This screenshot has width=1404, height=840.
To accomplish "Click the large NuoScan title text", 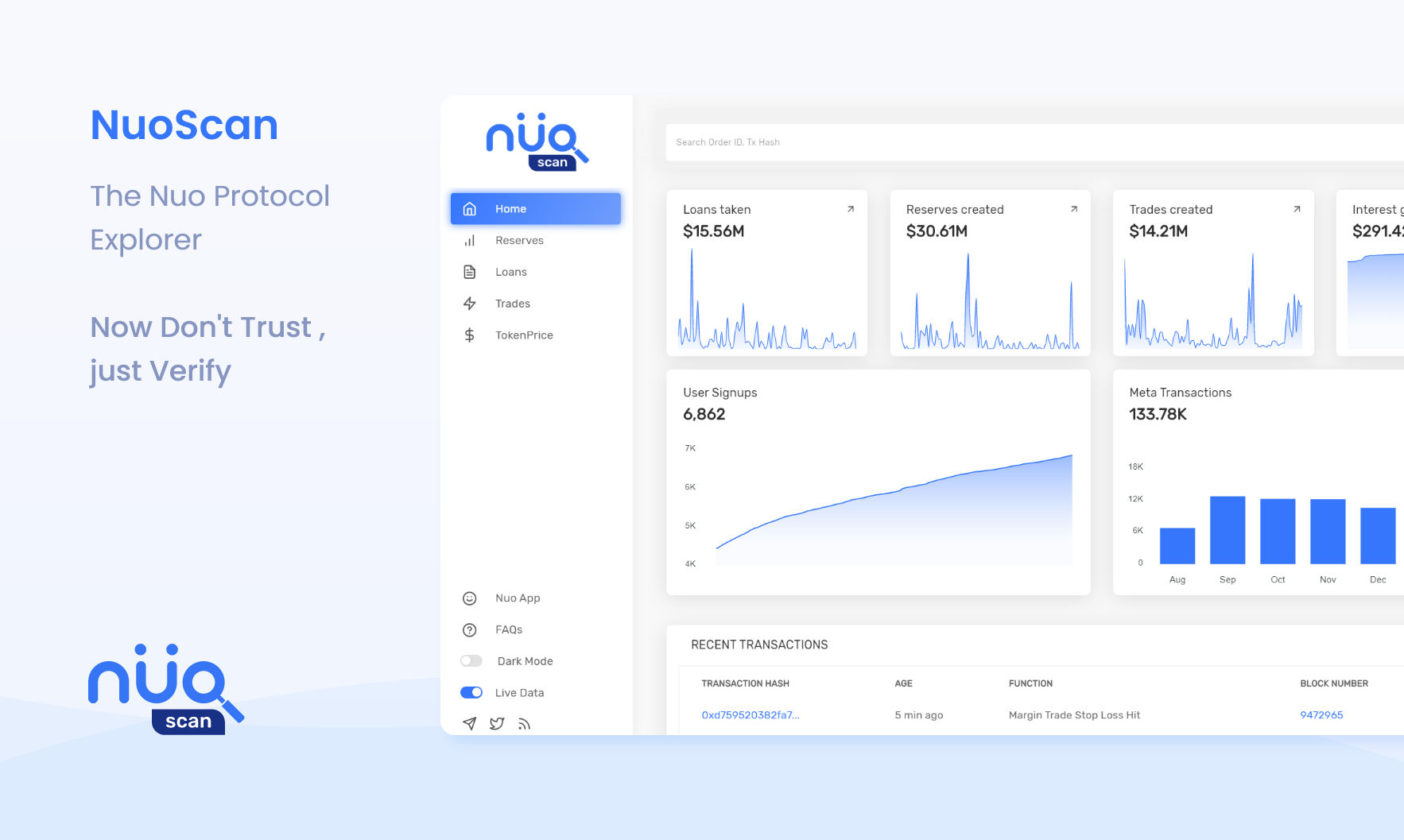I will click(184, 126).
